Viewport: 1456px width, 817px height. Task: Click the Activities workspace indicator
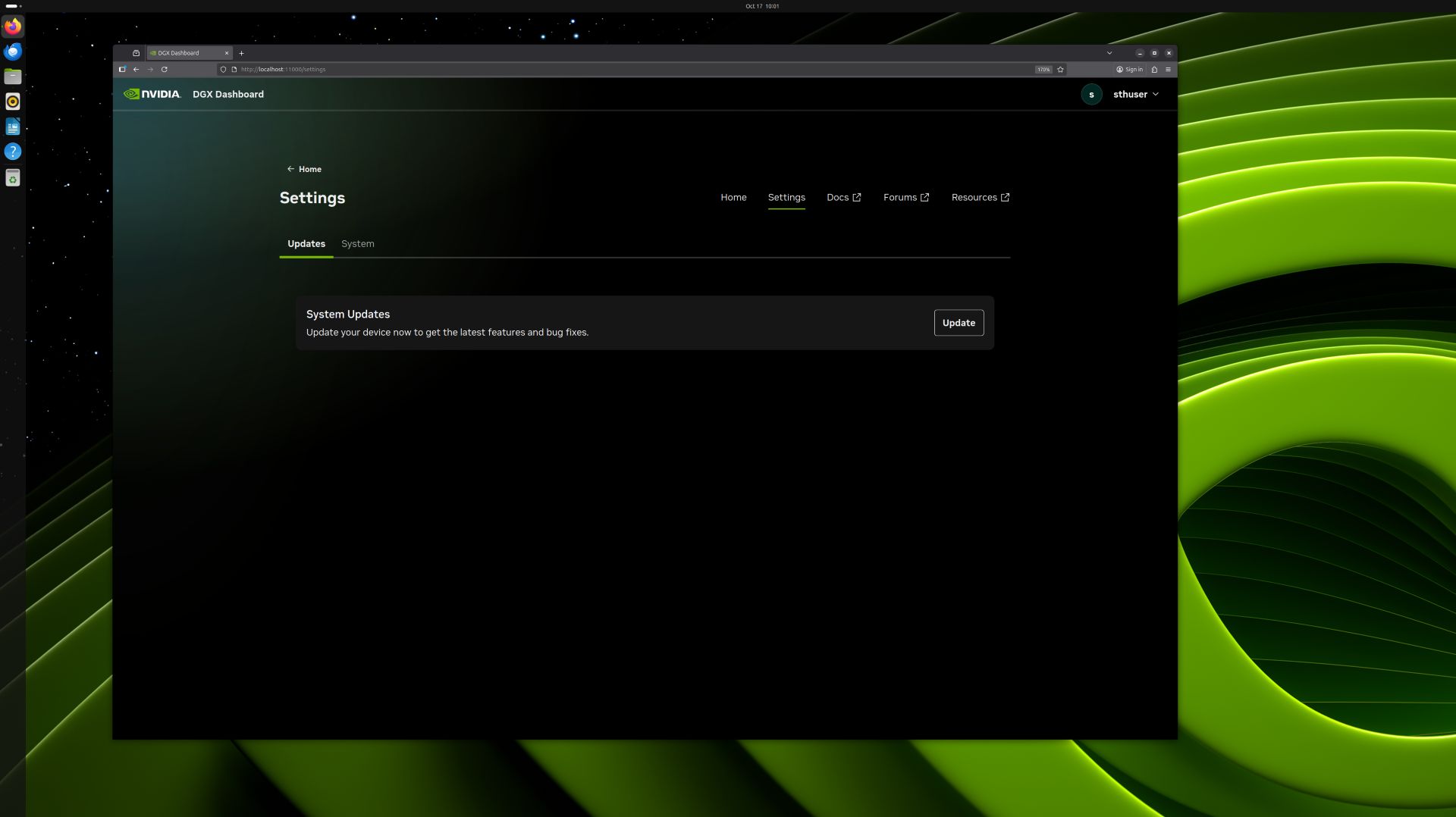14,6
